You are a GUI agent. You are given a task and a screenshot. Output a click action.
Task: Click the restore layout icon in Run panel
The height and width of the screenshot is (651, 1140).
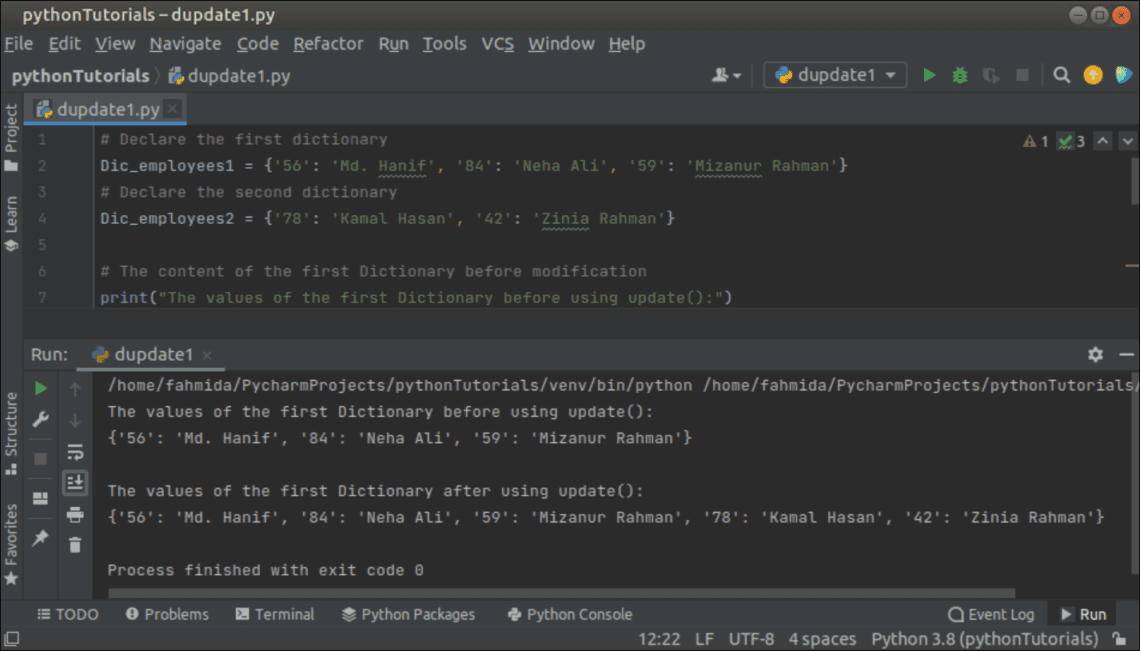coord(41,498)
